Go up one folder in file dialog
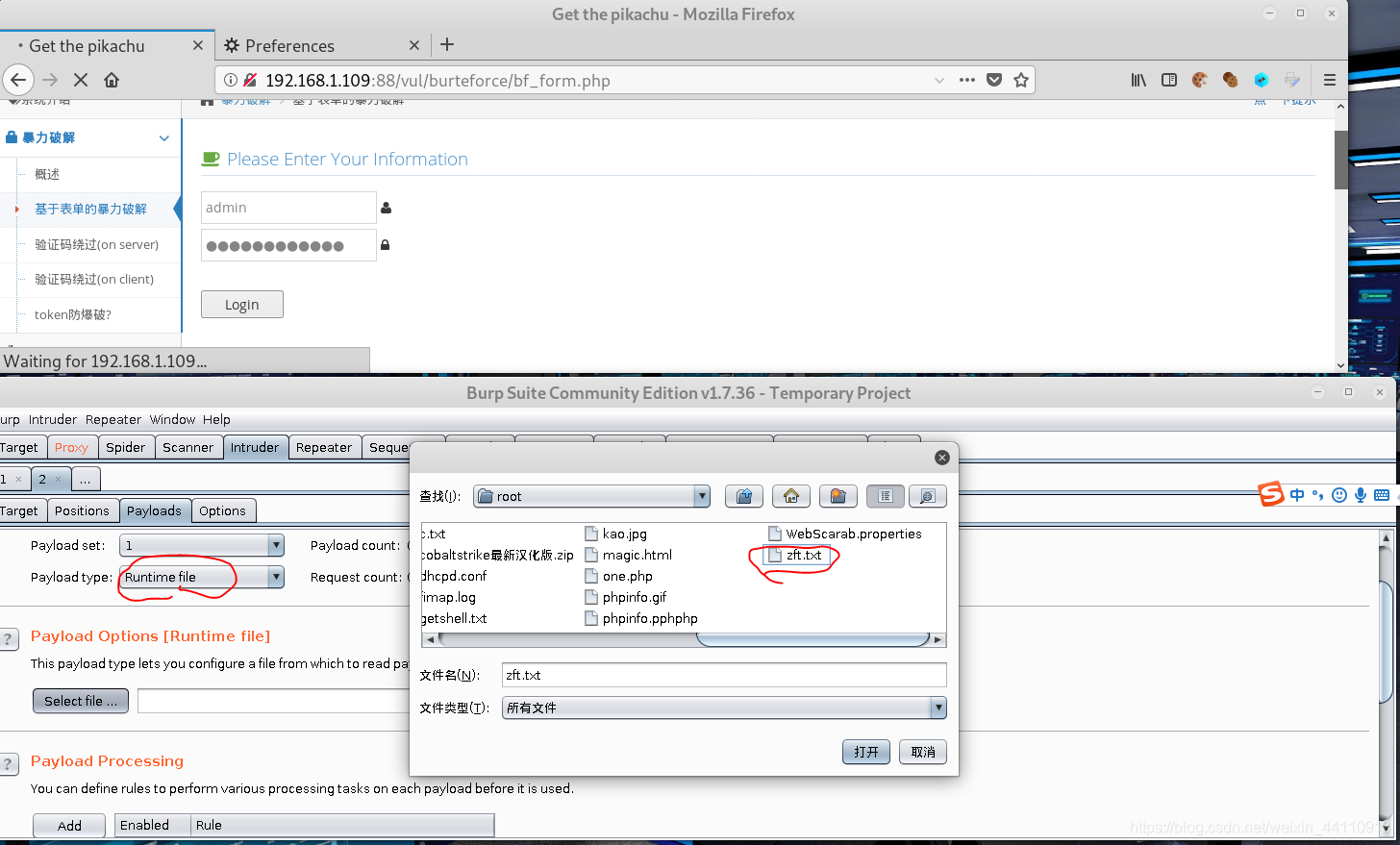Image resolution: width=1400 pixels, height=845 pixels. click(744, 496)
